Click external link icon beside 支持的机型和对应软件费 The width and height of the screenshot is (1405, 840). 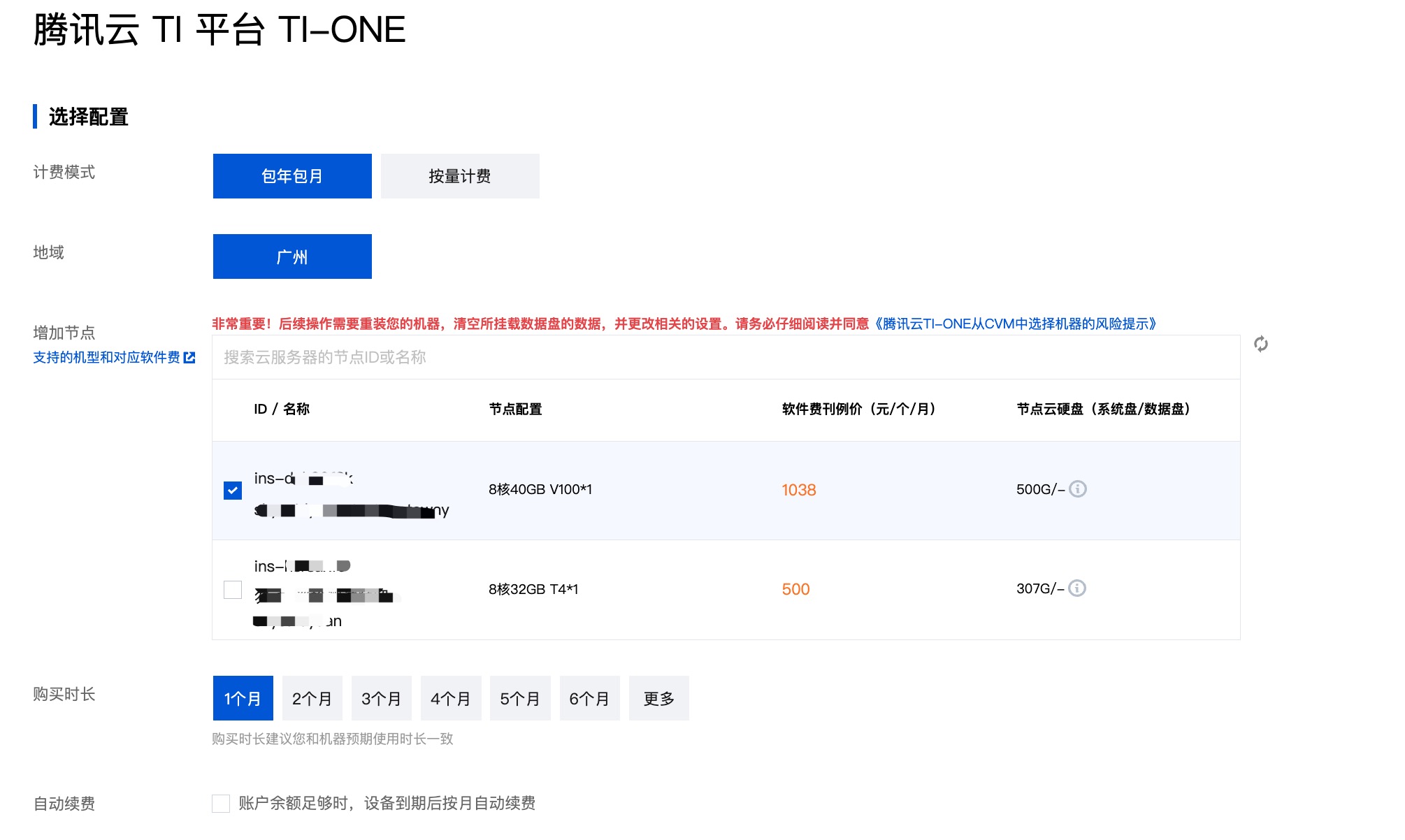(x=189, y=358)
